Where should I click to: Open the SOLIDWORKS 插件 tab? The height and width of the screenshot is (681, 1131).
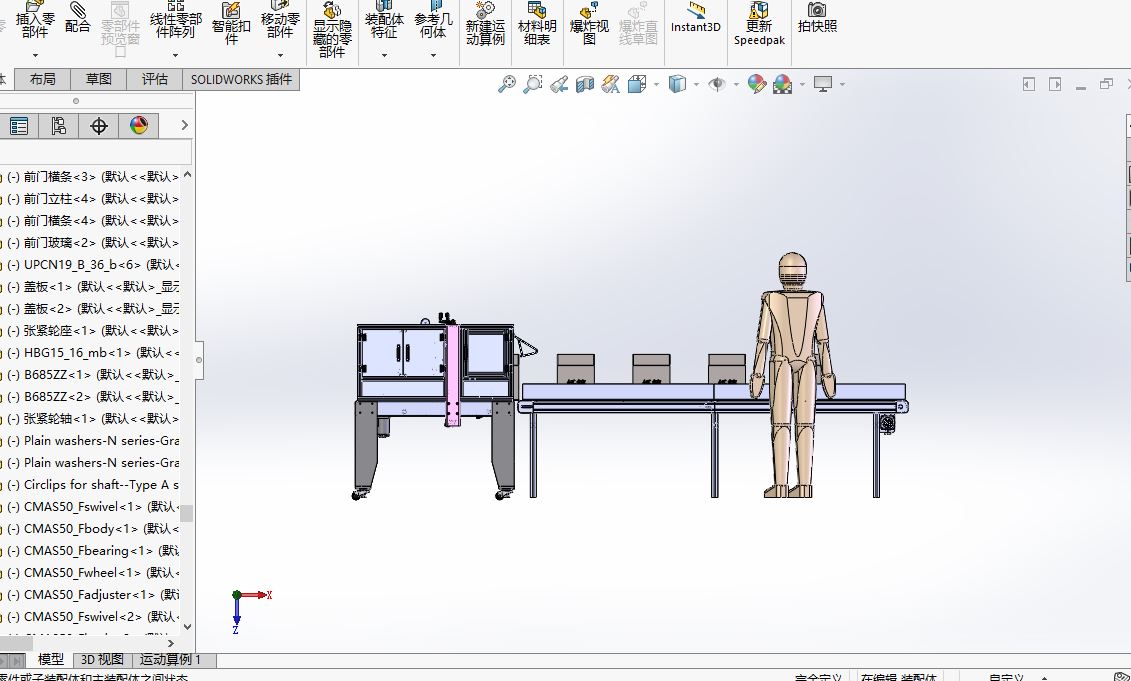[241, 79]
